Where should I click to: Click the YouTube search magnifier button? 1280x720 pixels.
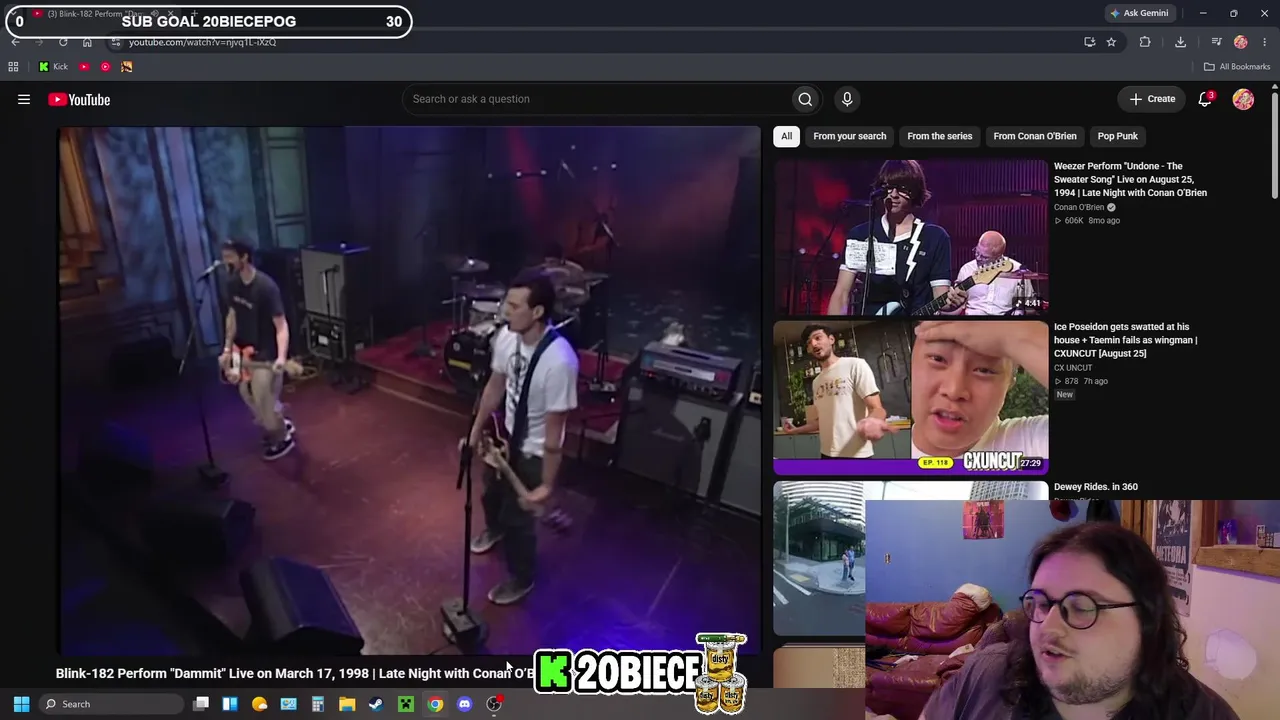(x=805, y=99)
